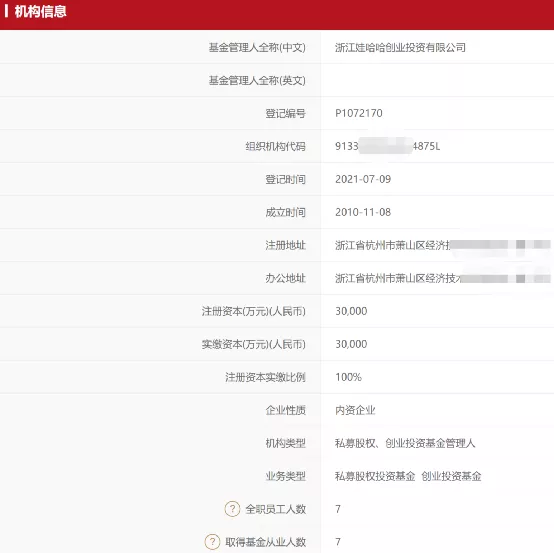
Task: Click the 内资企业 value
Action: pos(355,410)
